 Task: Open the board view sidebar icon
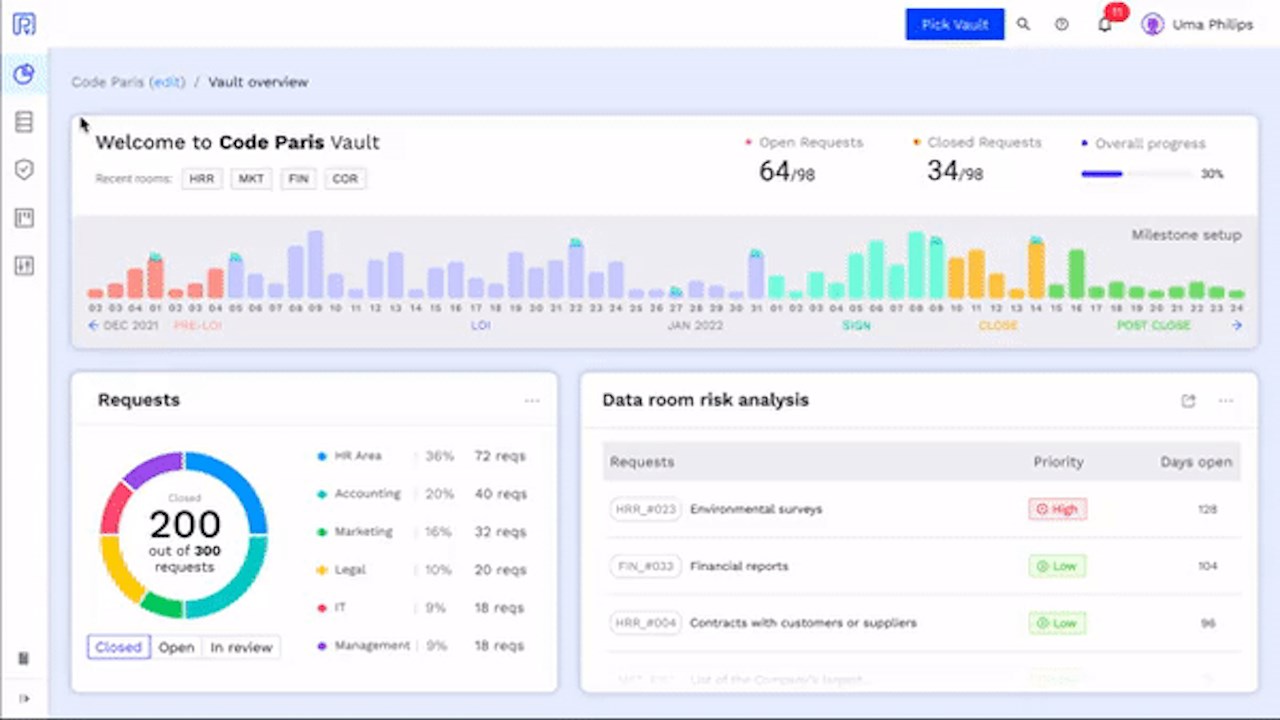coord(24,218)
